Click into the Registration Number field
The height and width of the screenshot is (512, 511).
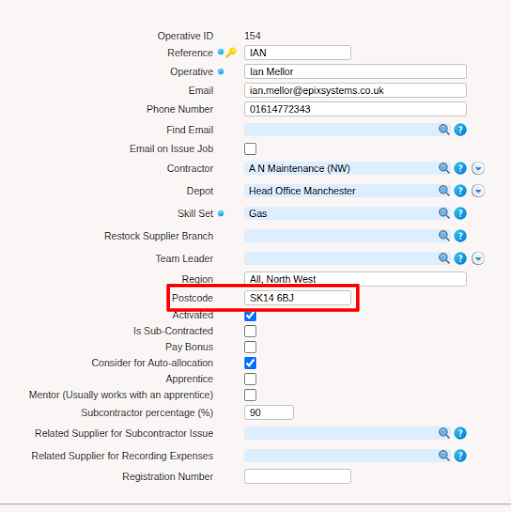pyautogui.click(x=297, y=476)
